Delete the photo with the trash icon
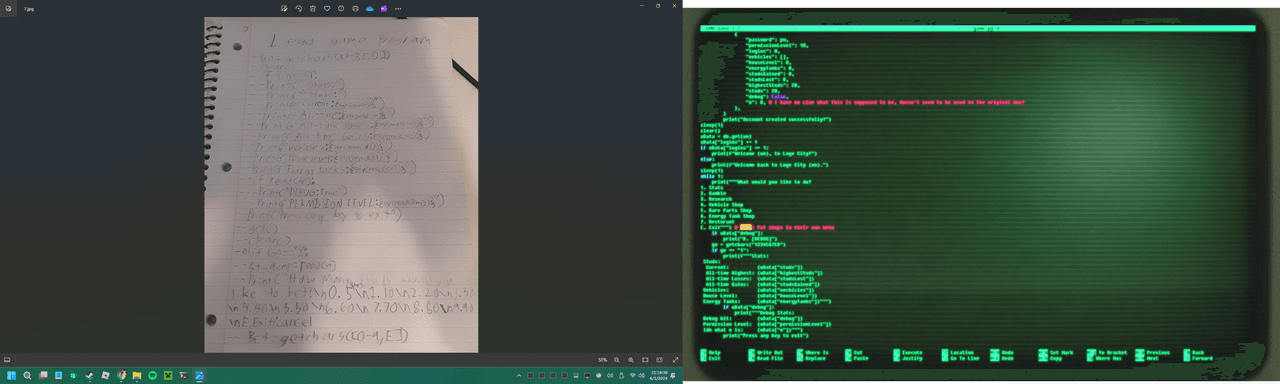 [x=312, y=8]
